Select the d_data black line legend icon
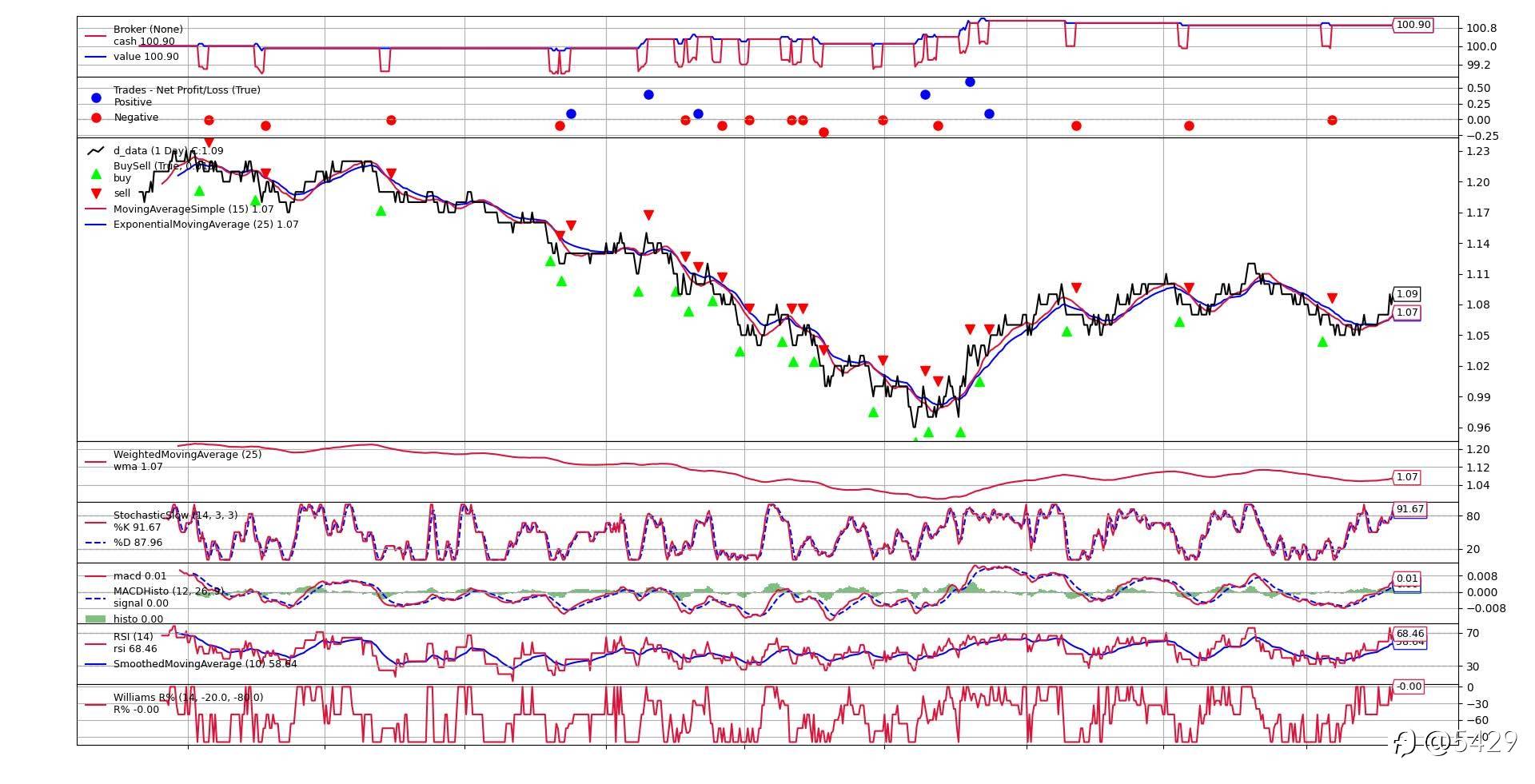 96,150
